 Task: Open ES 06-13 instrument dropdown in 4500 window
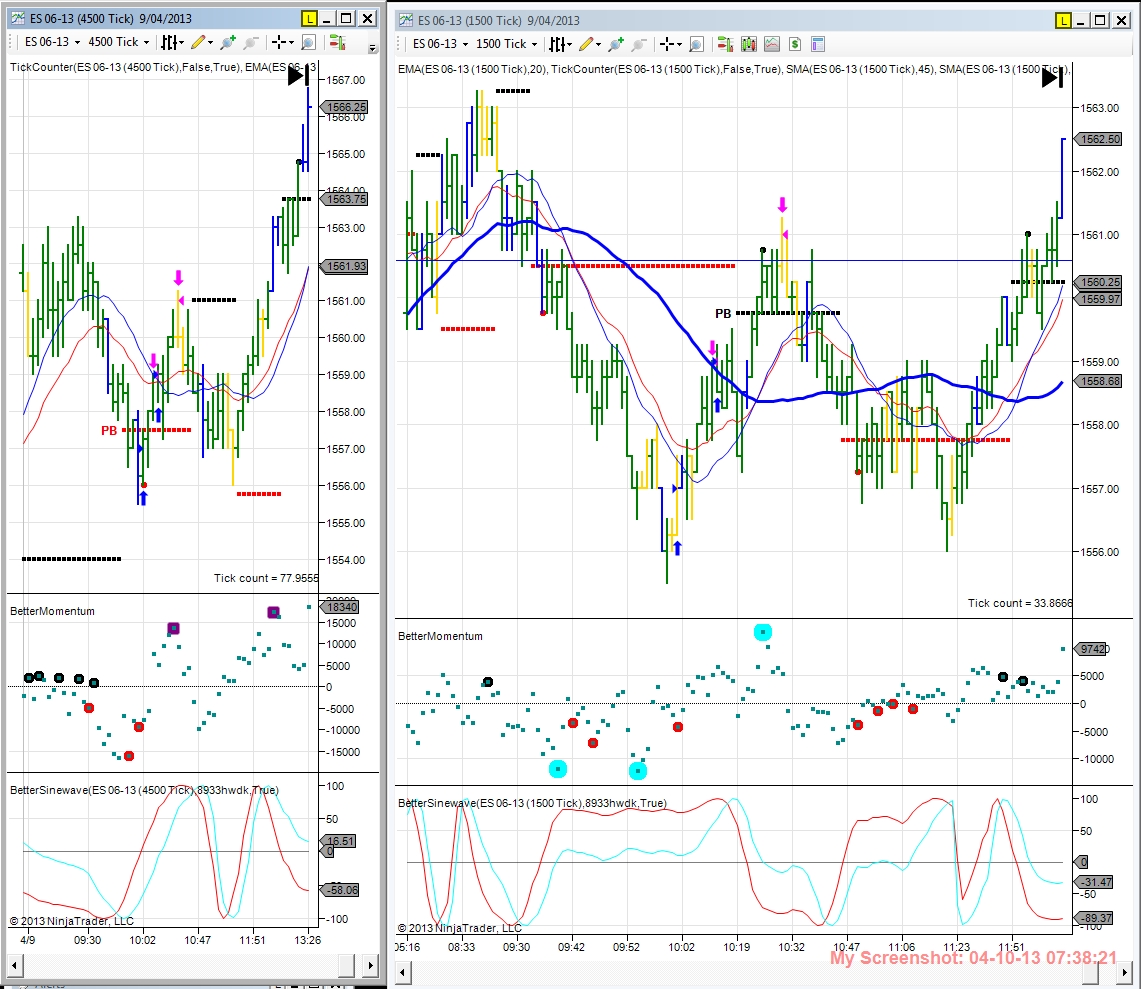pyautogui.click(x=52, y=42)
